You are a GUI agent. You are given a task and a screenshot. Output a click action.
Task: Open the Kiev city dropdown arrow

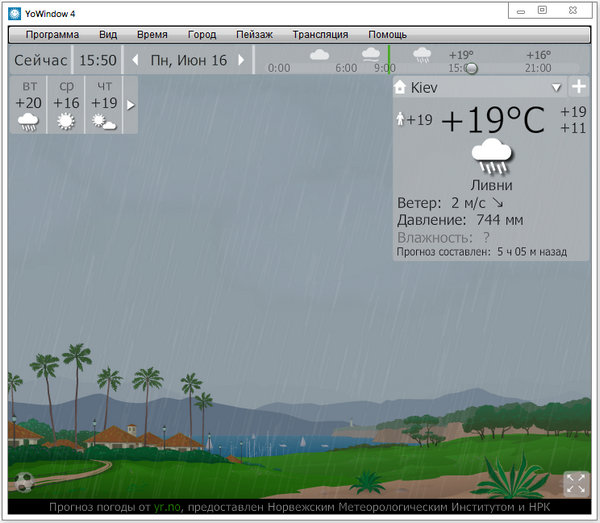coord(557,88)
